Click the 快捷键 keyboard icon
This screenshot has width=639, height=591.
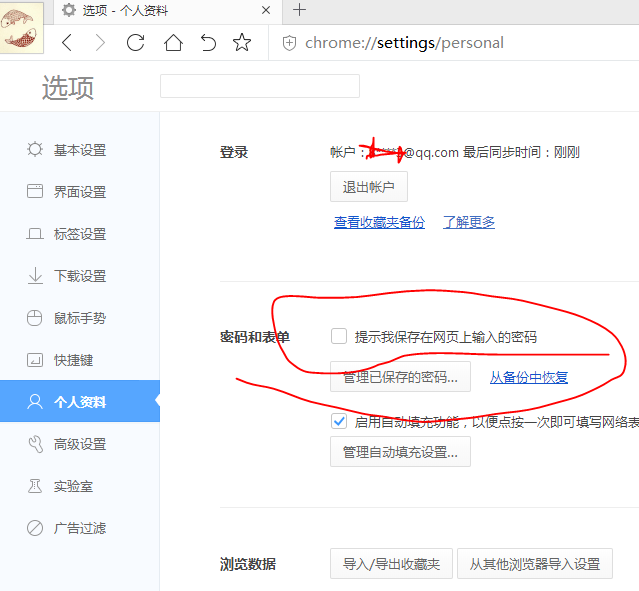(35, 360)
